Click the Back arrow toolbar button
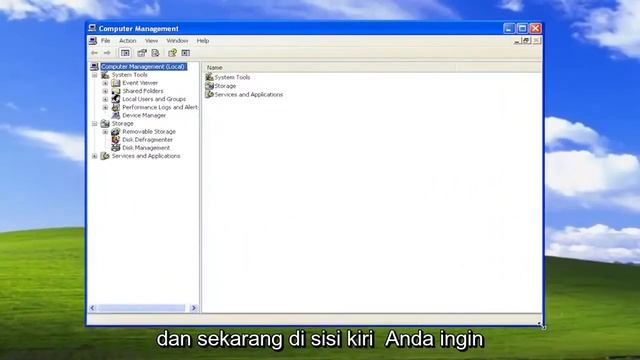The width and height of the screenshot is (640, 360). point(95,53)
